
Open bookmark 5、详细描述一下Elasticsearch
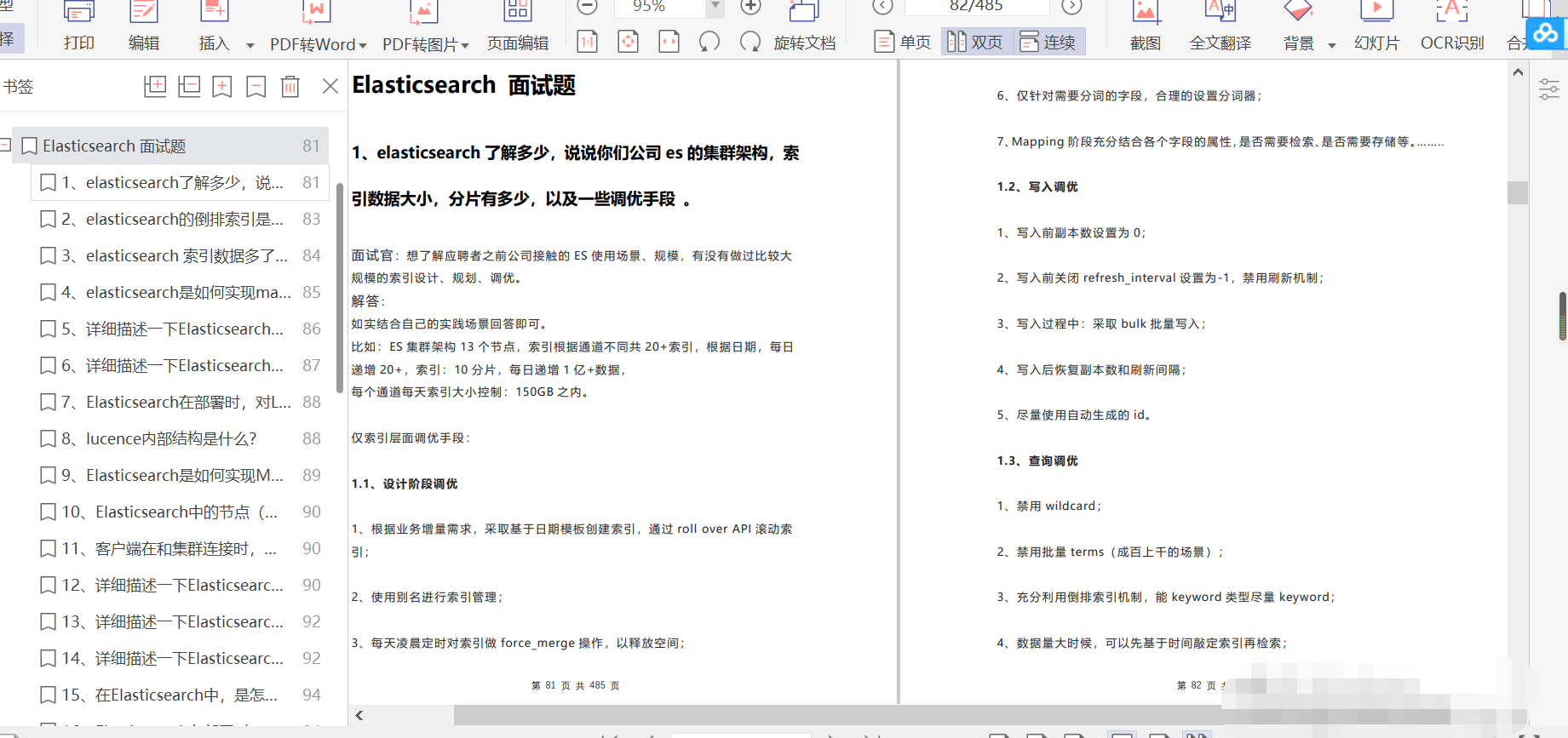click(x=180, y=329)
